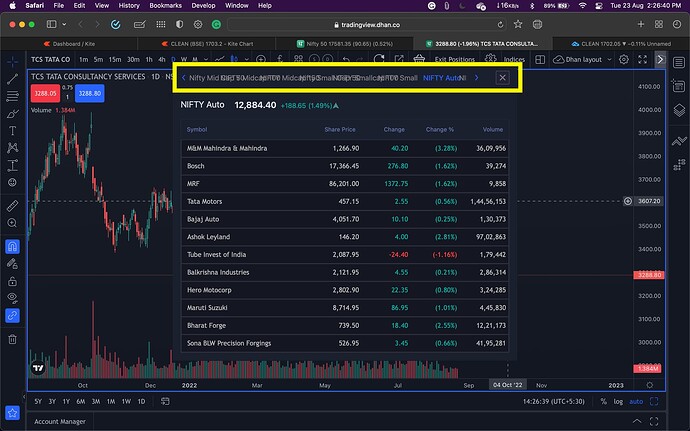This screenshot has height=431, width=690.
Task: Click the TradingView logo on the chart
Action: coord(38,368)
